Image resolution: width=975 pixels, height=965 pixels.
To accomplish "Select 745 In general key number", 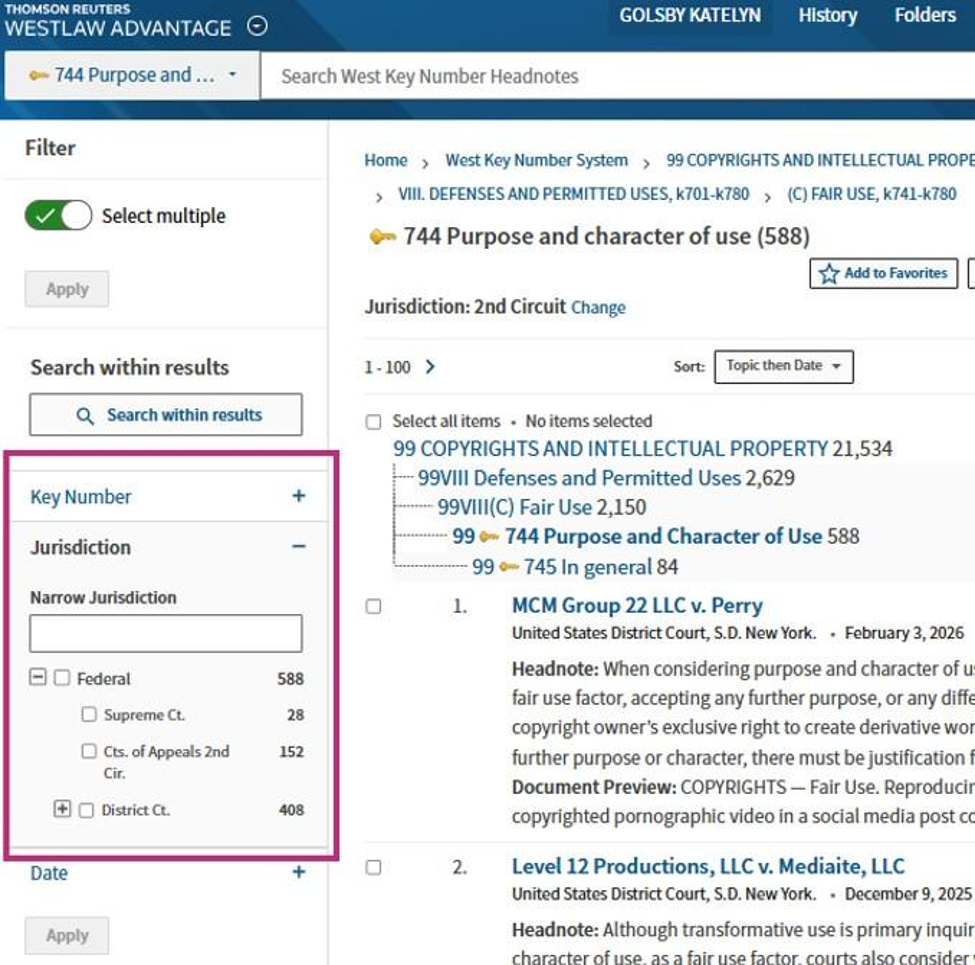I will tap(588, 567).
